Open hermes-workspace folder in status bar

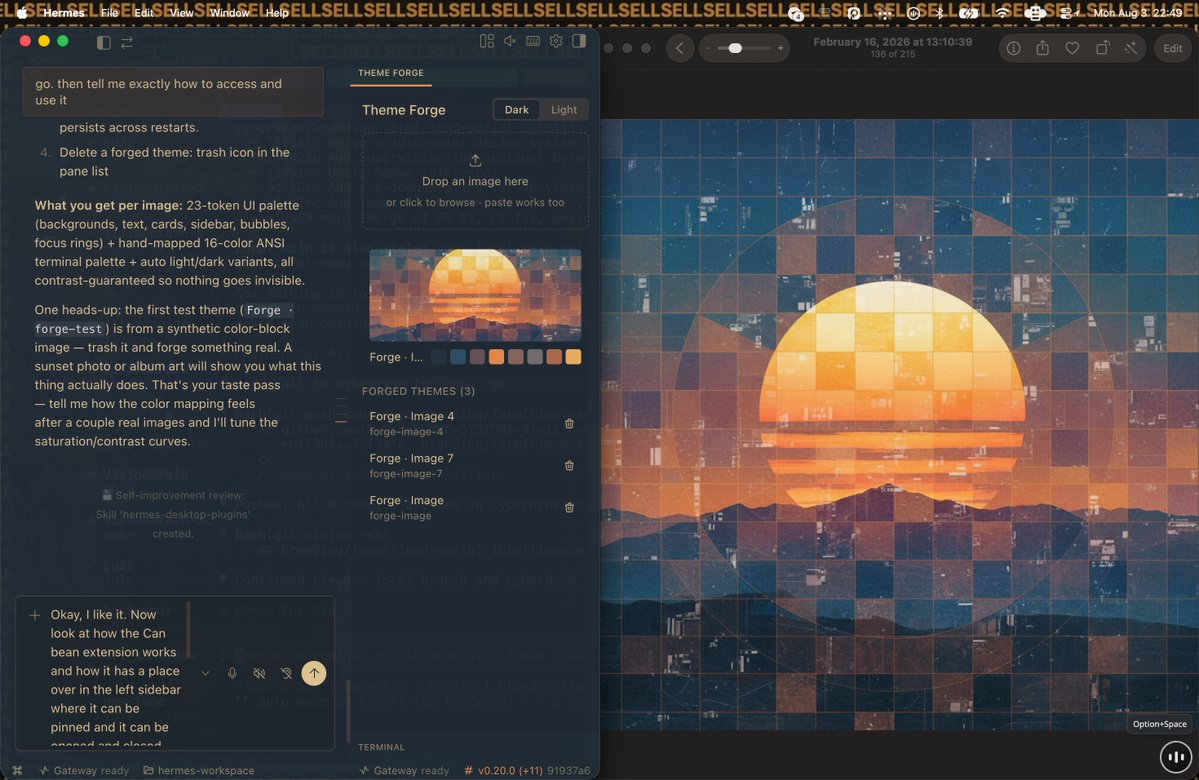tap(199, 770)
